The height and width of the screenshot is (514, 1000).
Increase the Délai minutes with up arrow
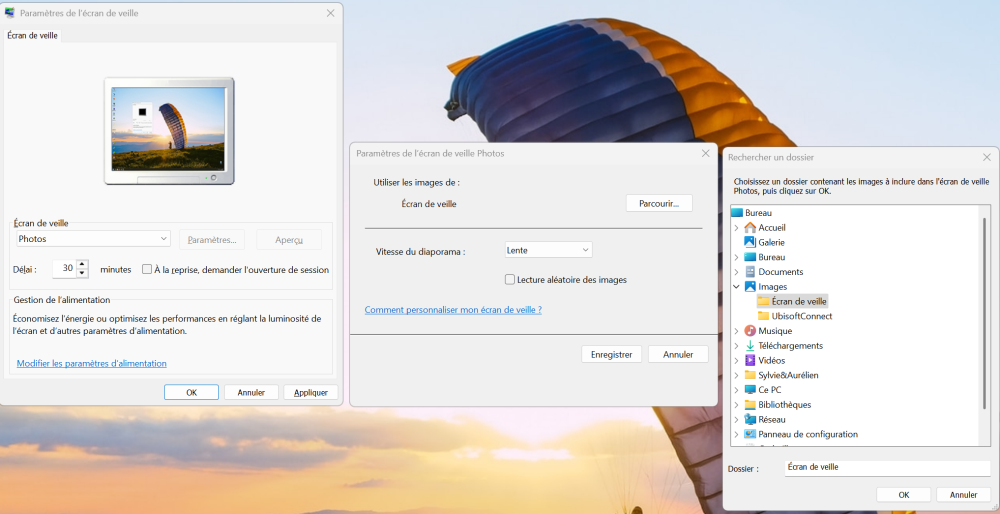(82, 264)
